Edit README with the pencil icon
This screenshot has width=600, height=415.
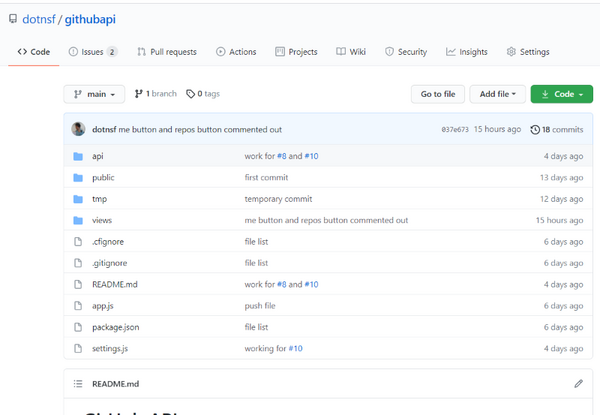coord(579,384)
